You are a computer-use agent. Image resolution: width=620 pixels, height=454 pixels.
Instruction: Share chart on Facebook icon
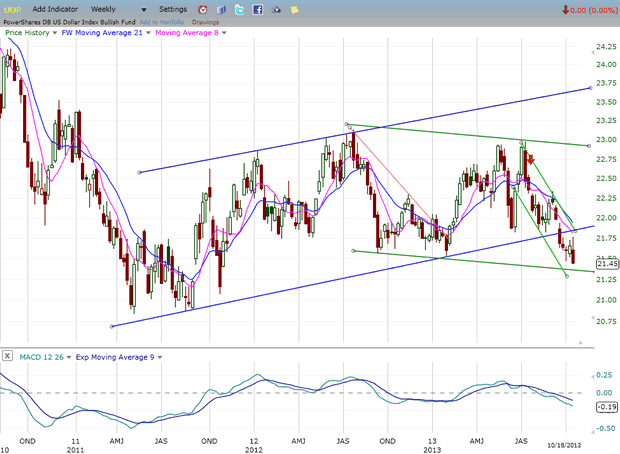[258, 9]
